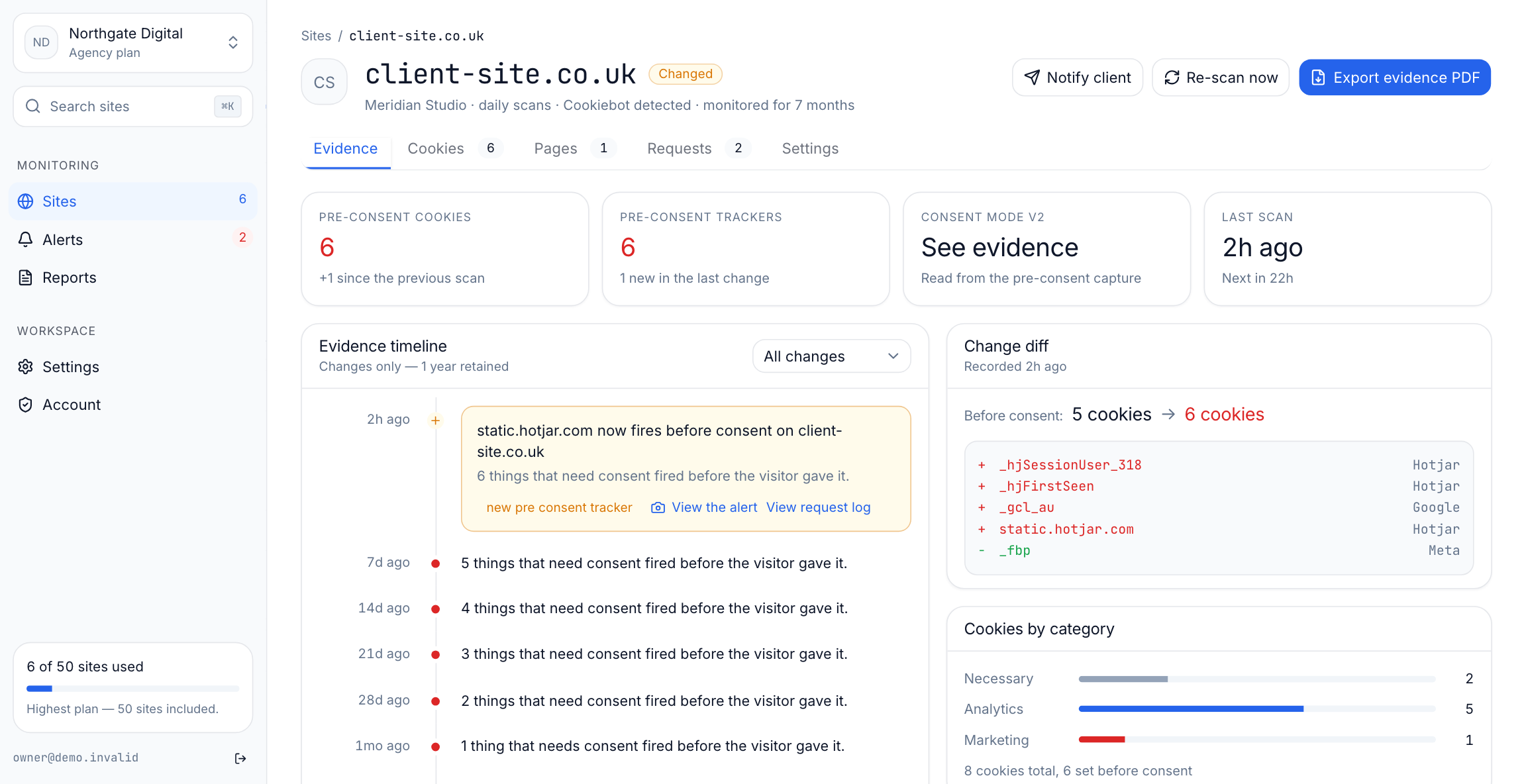This screenshot has width=1526, height=784.
Task: Focus the Search sites input field
Action: pyautogui.click(x=133, y=106)
